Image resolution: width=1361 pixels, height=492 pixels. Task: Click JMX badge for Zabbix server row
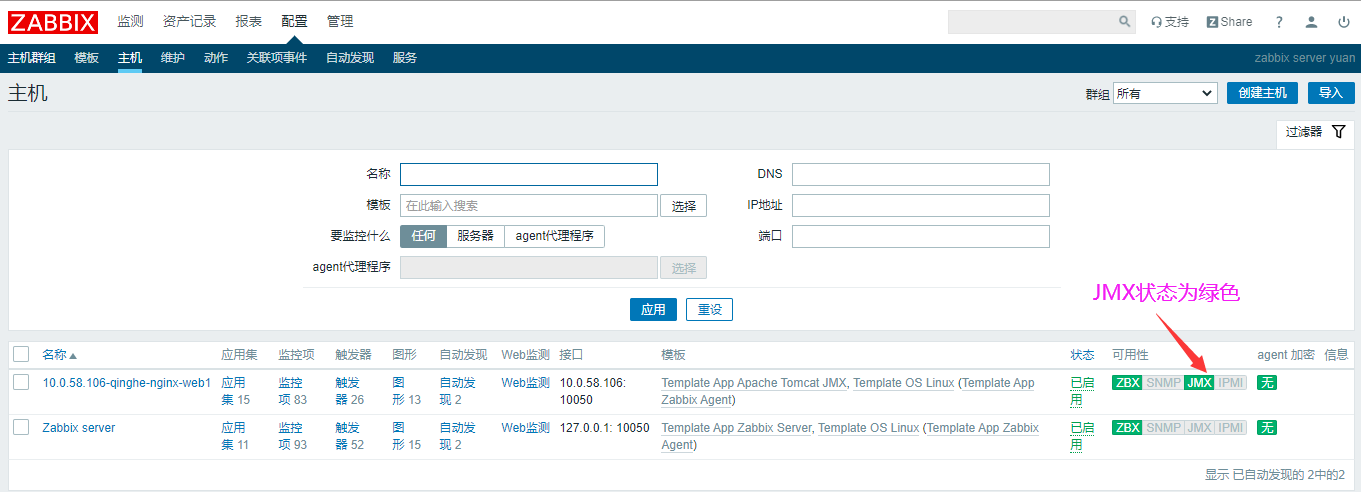[1199, 428]
